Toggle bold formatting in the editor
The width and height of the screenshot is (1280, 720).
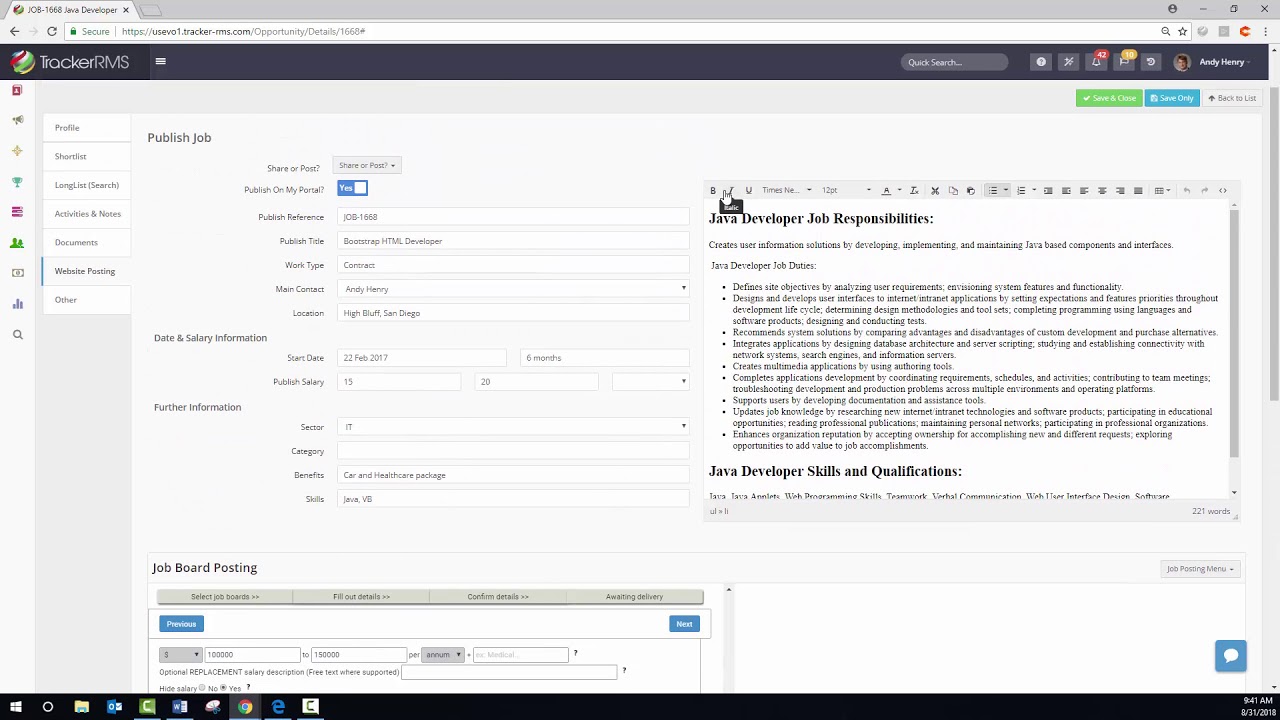pyautogui.click(x=713, y=190)
